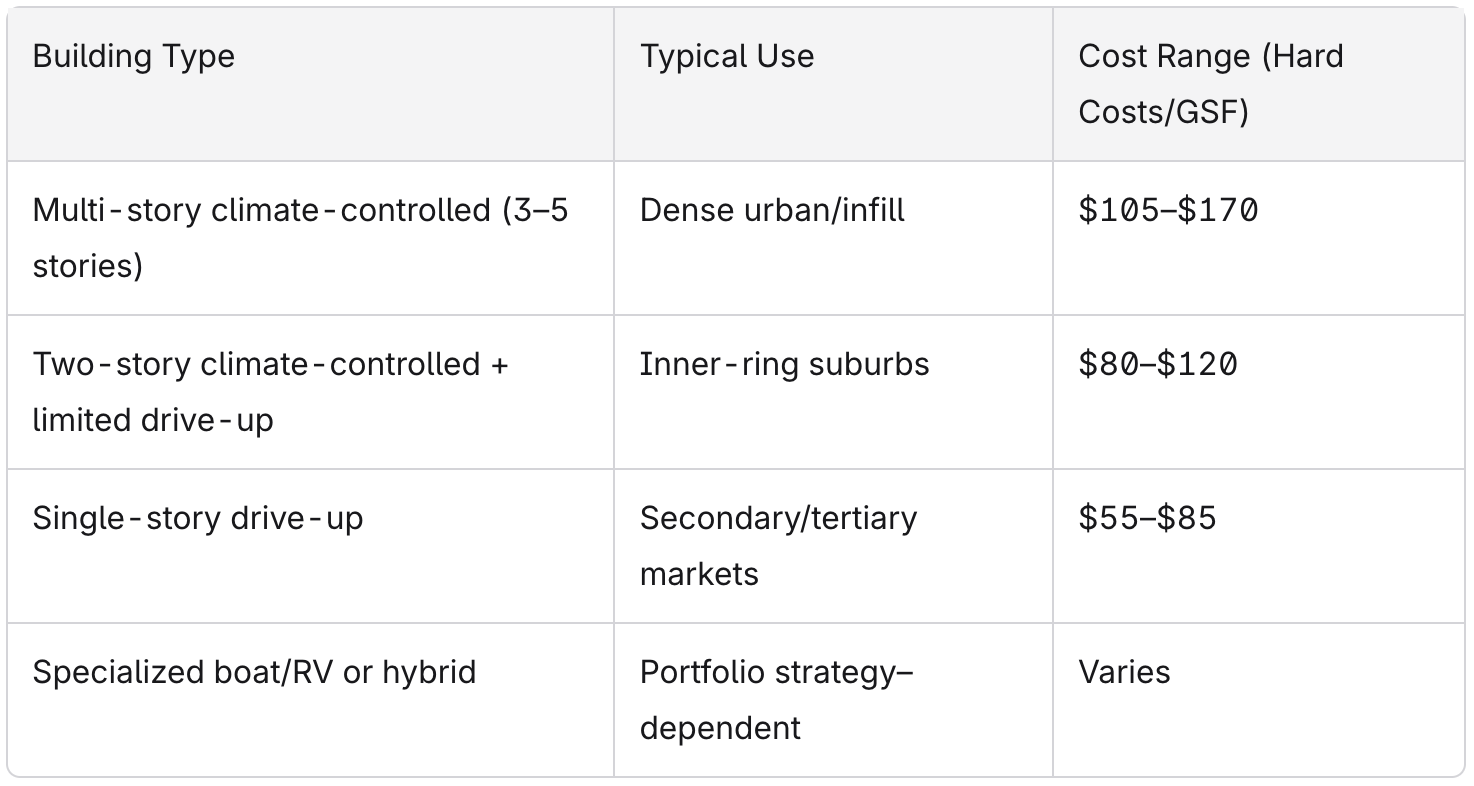Click the Portfolio strategy–dependent cell
Screen dimensions: 1474x786
[x=833, y=700]
